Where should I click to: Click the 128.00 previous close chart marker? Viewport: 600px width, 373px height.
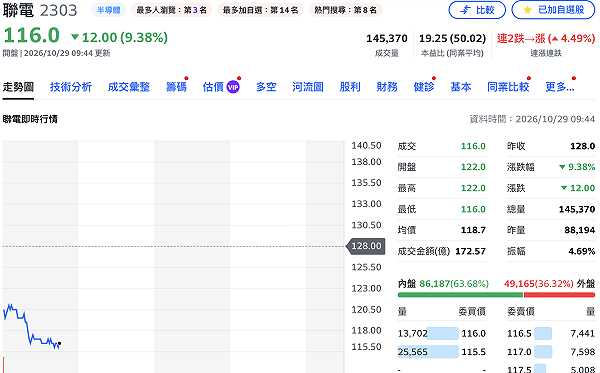point(366,246)
